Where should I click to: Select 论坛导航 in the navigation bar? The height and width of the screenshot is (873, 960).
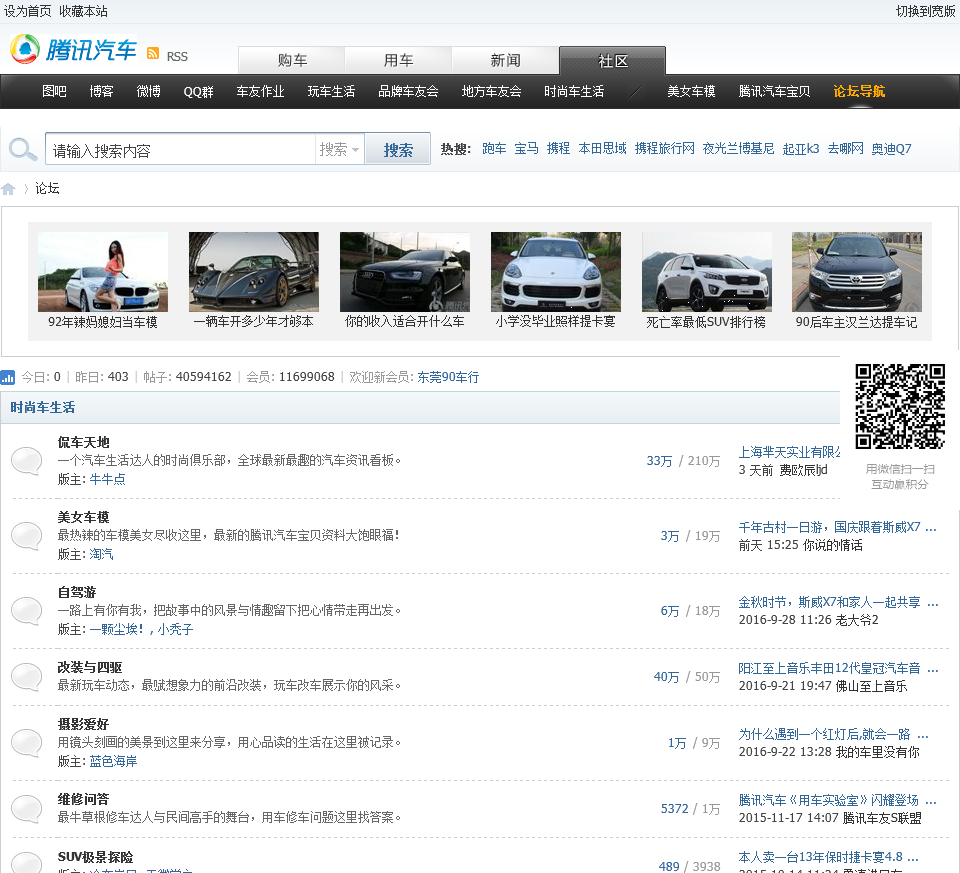coord(859,91)
